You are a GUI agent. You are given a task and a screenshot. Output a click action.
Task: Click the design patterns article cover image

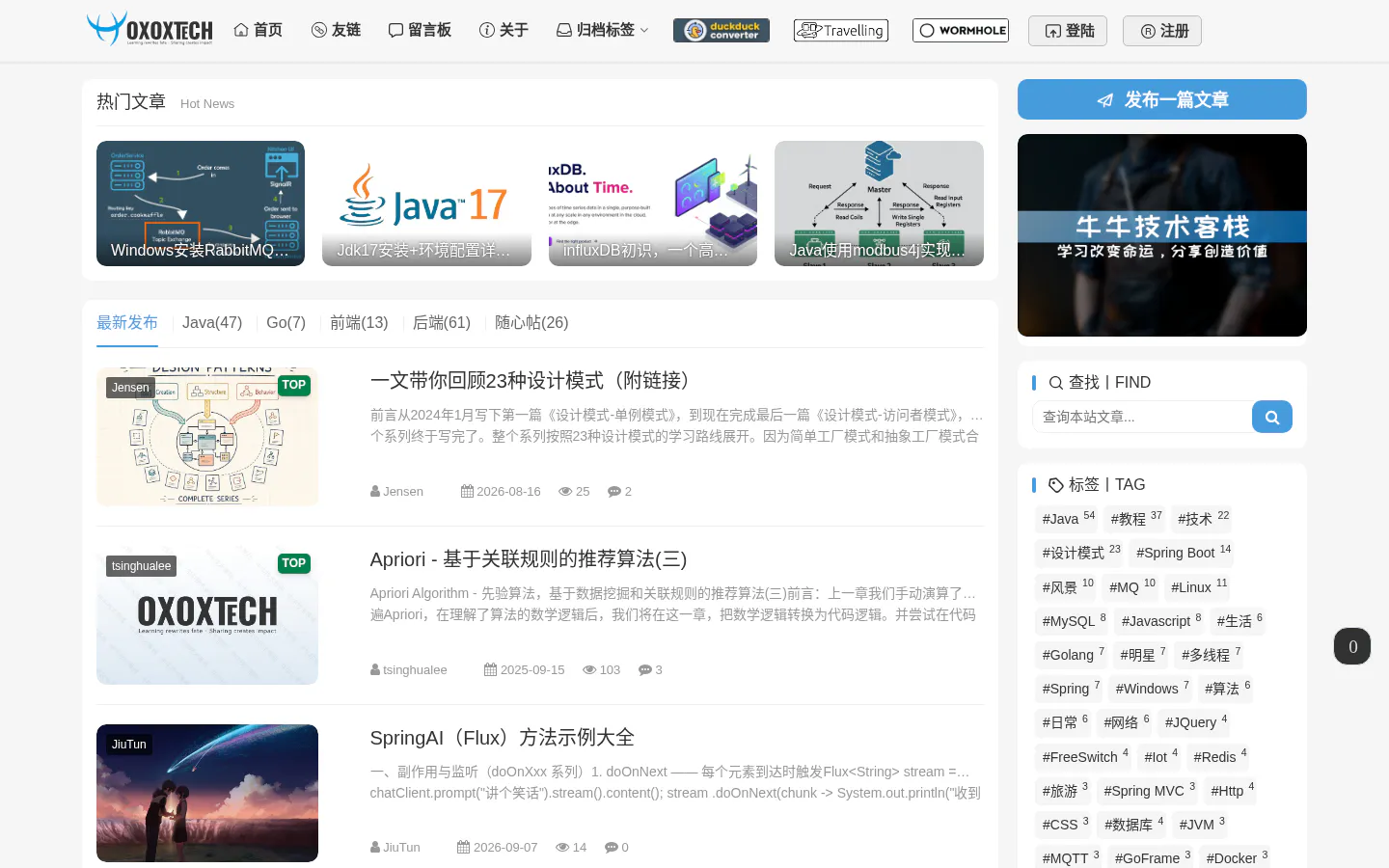(x=207, y=437)
